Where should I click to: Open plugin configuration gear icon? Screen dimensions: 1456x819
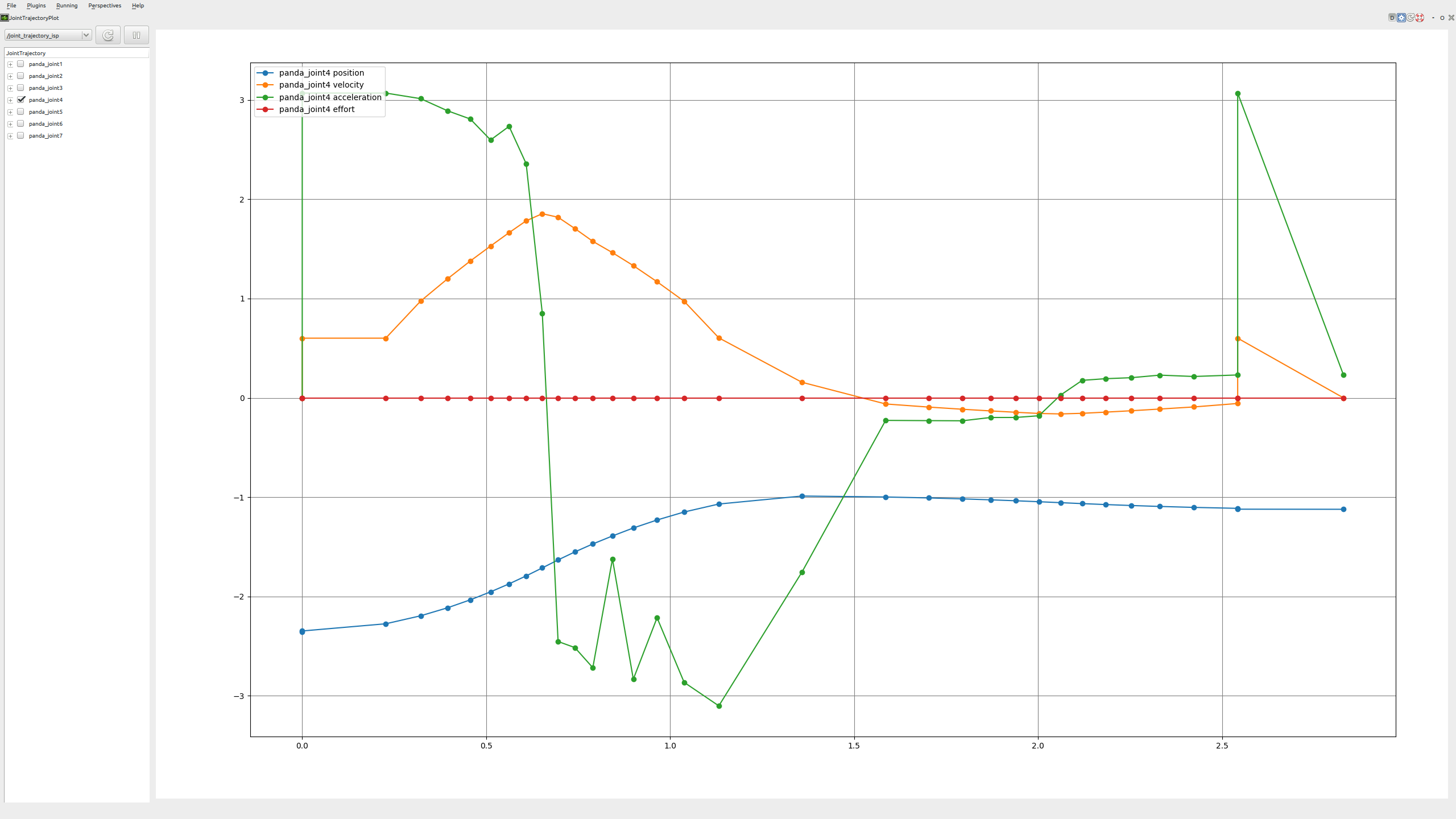point(1401,18)
